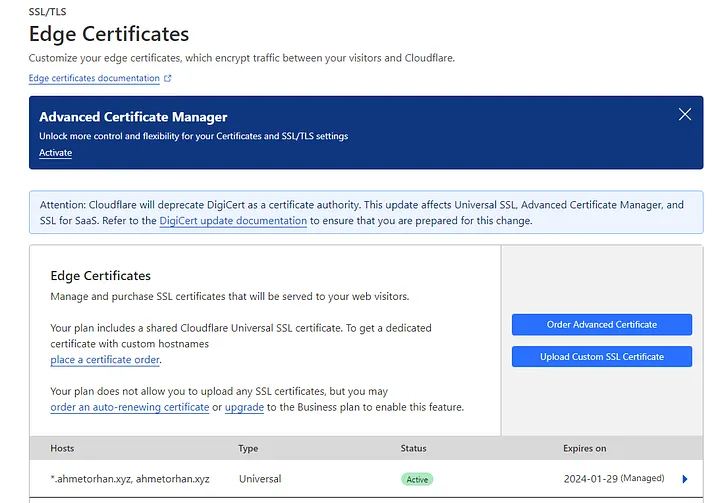The image size is (720, 503).
Task: Follow the order an auto-renewing certificate link
Action: (x=130, y=407)
